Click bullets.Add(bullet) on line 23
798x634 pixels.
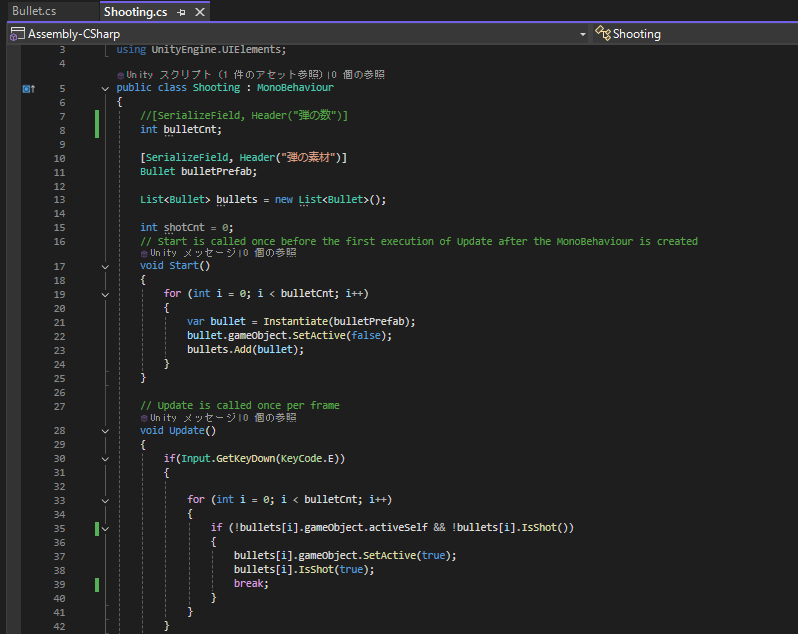pyautogui.click(x=245, y=350)
